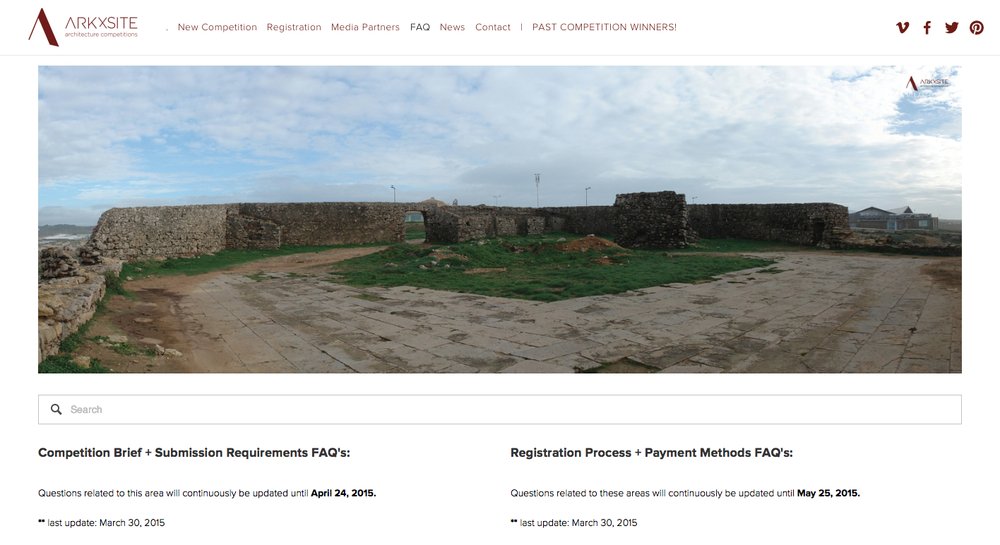Screen dimensions: 1000x545
Task: Click Registration Process + Payment Methods heading
Action: 651,453
